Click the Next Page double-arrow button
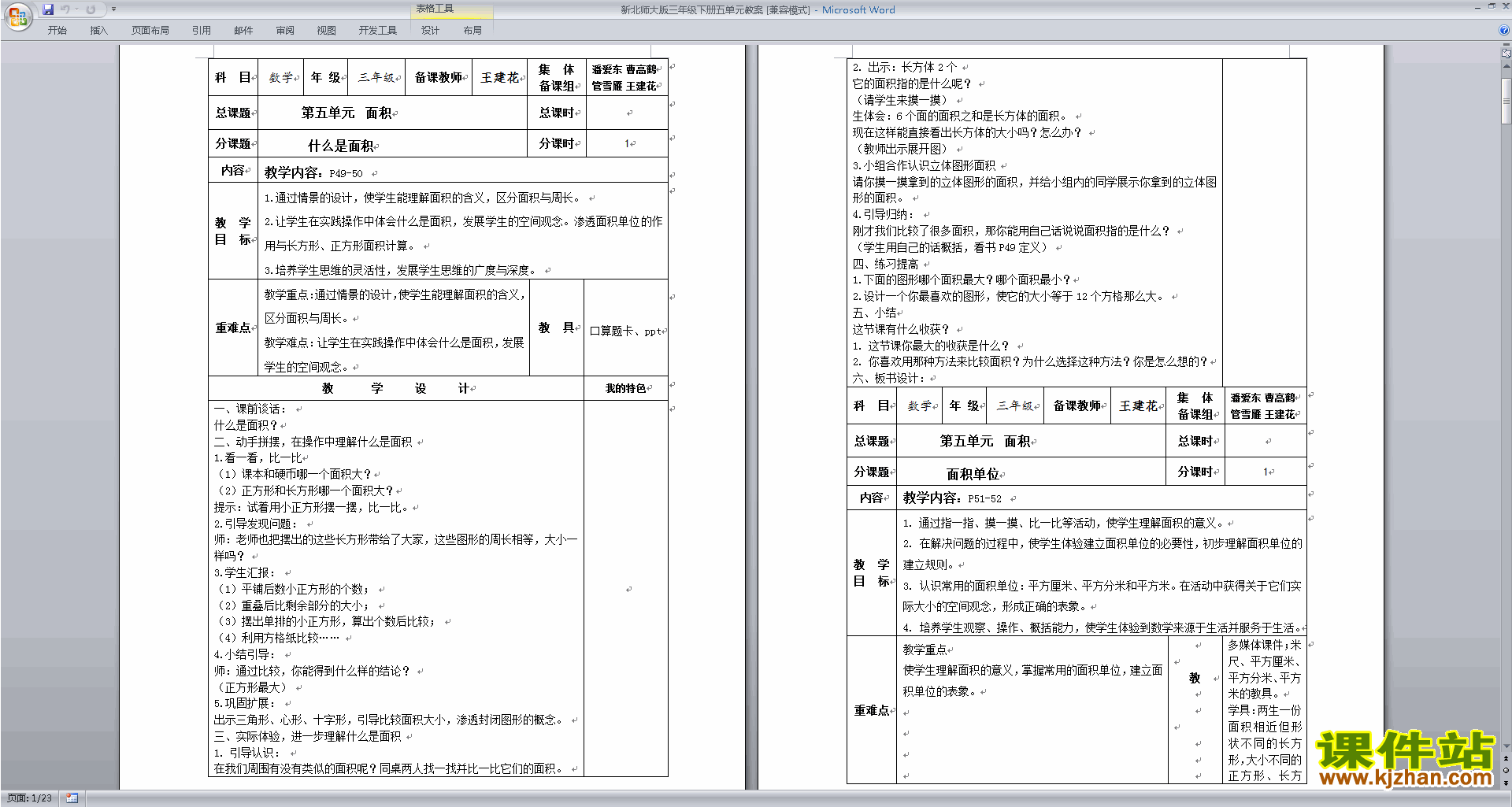 click(x=1506, y=783)
